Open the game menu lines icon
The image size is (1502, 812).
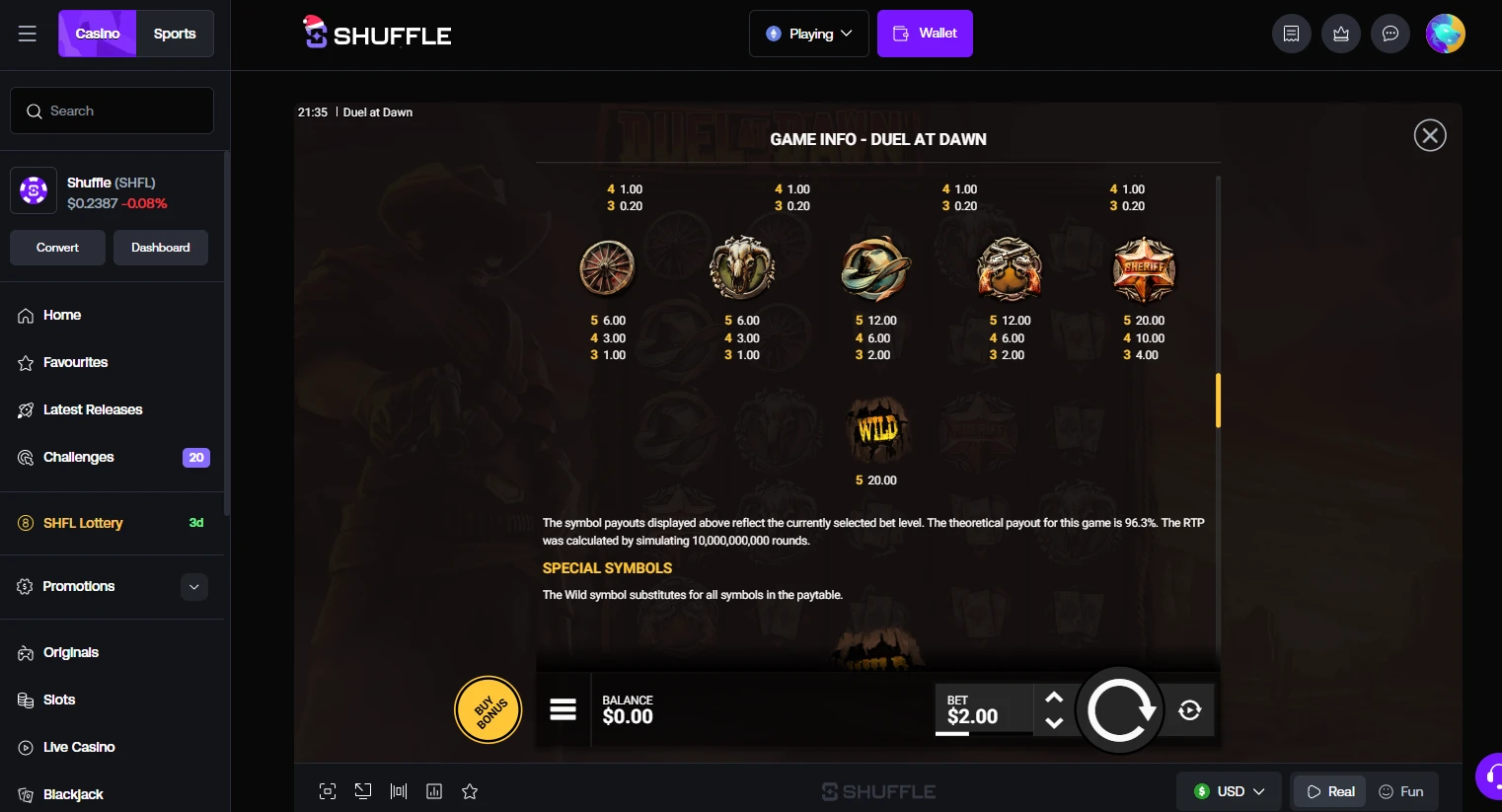[x=563, y=709]
